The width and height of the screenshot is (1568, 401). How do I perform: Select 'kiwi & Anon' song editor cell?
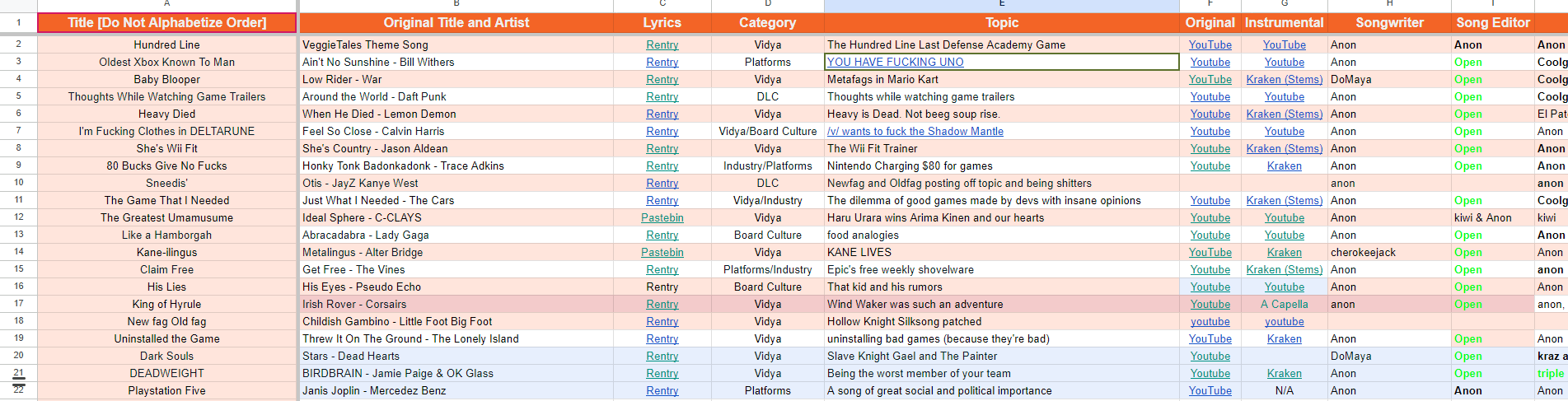point(1492,218)
